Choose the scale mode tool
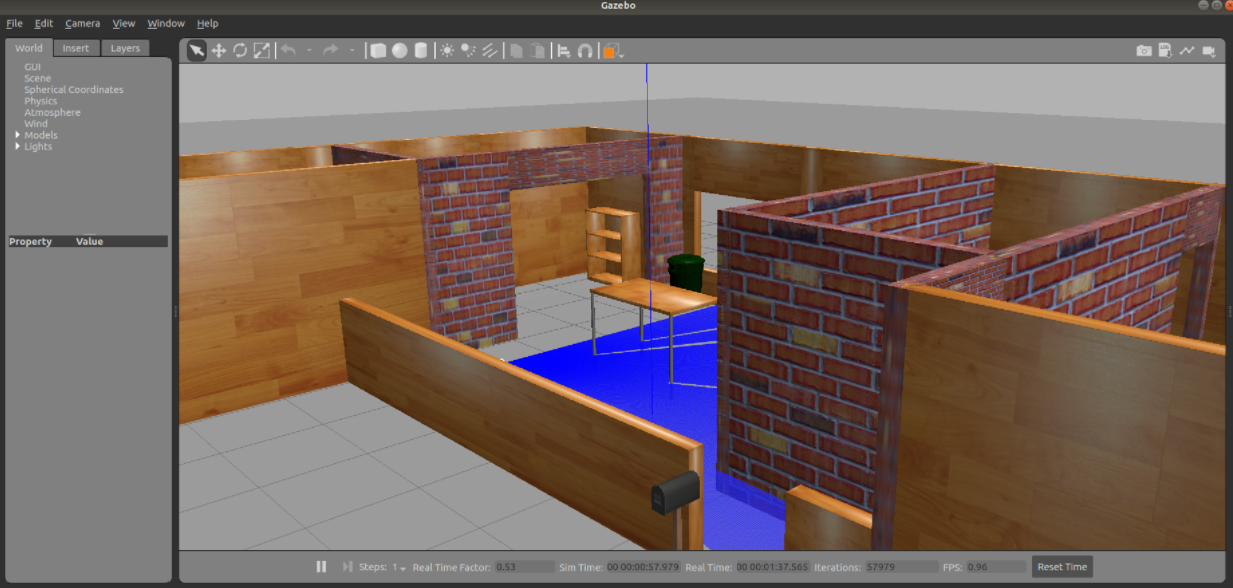 pos(262,51)
